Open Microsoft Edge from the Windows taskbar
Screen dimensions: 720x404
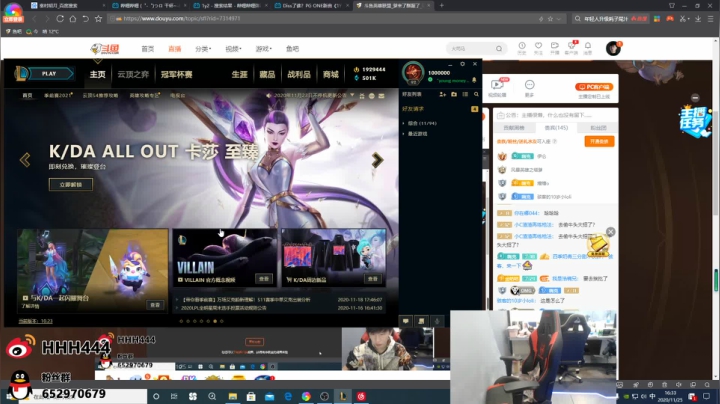click(288, 396)
